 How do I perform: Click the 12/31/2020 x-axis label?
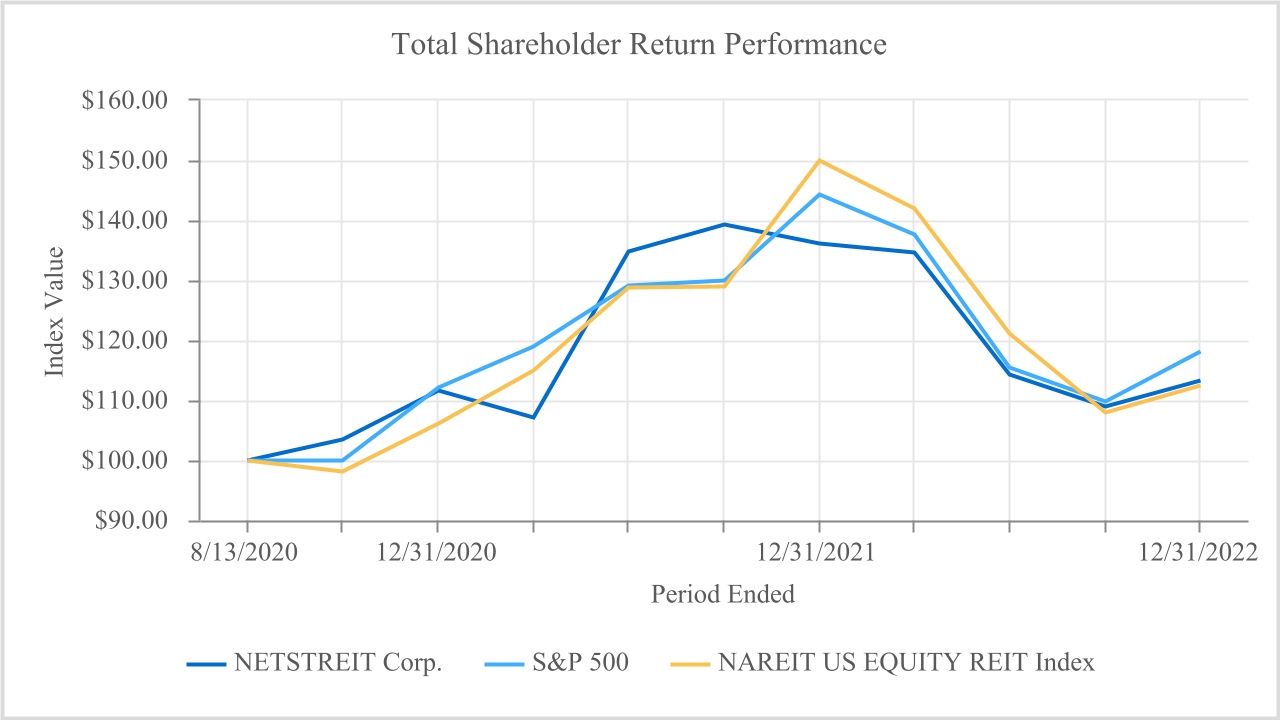tap(437, 552)
